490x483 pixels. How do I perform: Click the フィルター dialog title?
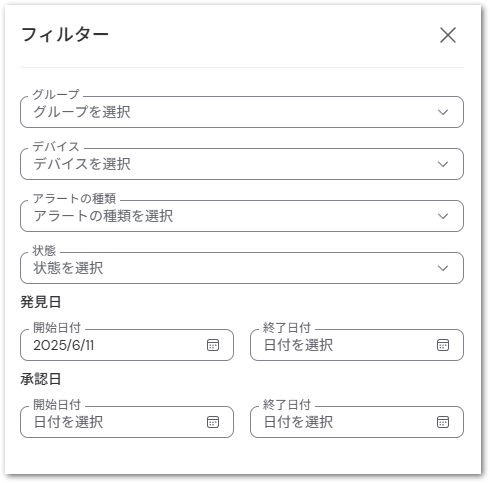click(x=65, y=35)
